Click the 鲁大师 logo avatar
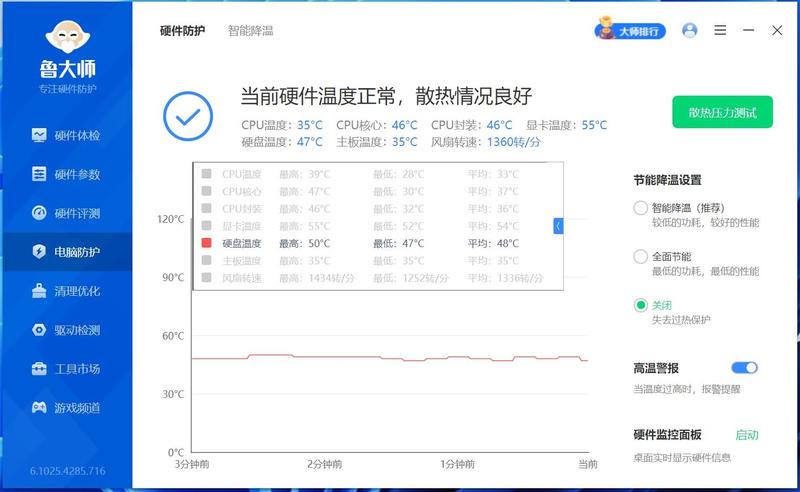 pos(68,36)
